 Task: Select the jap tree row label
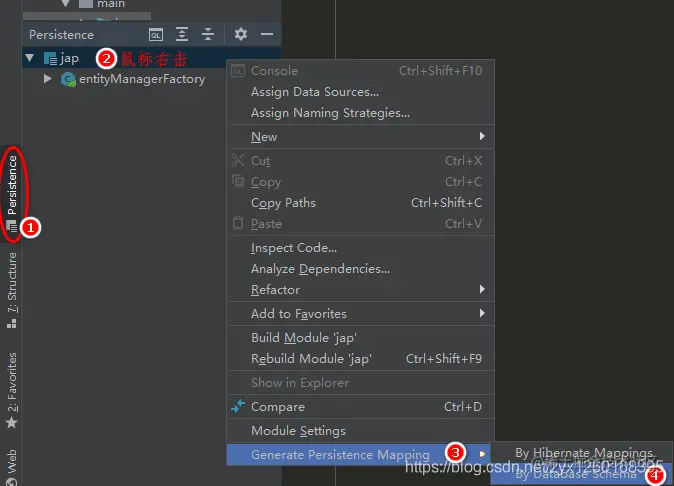click(x=70, y=58)
